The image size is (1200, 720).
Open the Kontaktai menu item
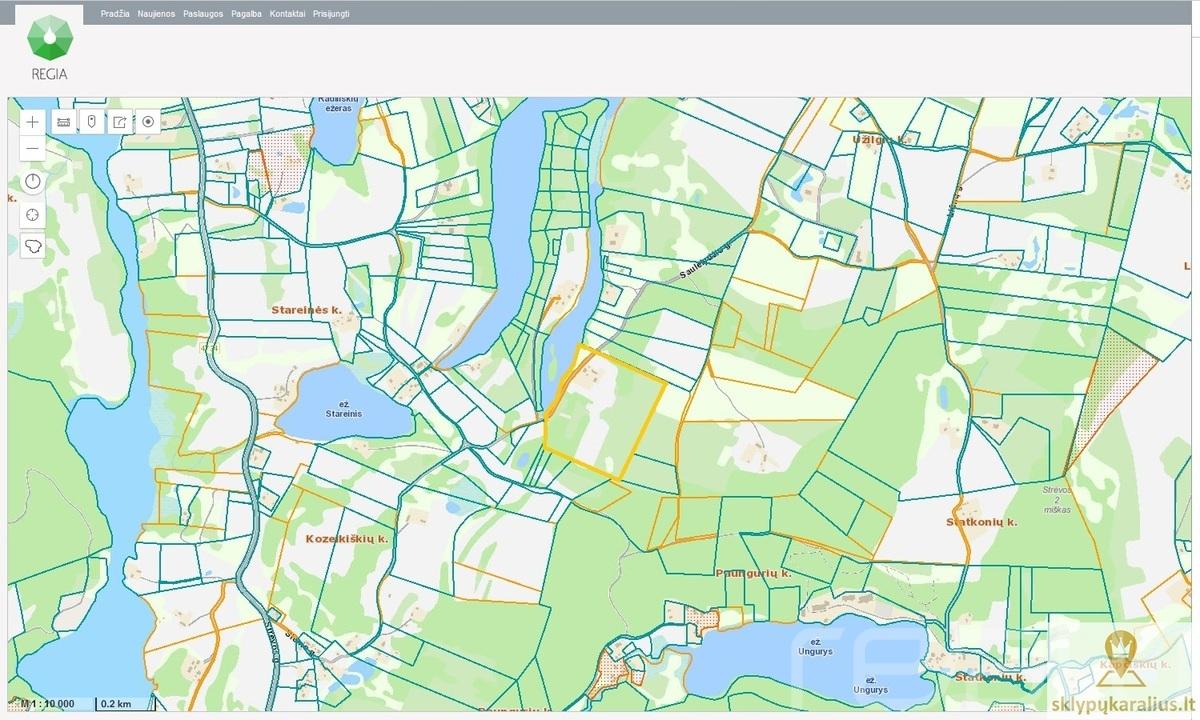coord(287,15)
